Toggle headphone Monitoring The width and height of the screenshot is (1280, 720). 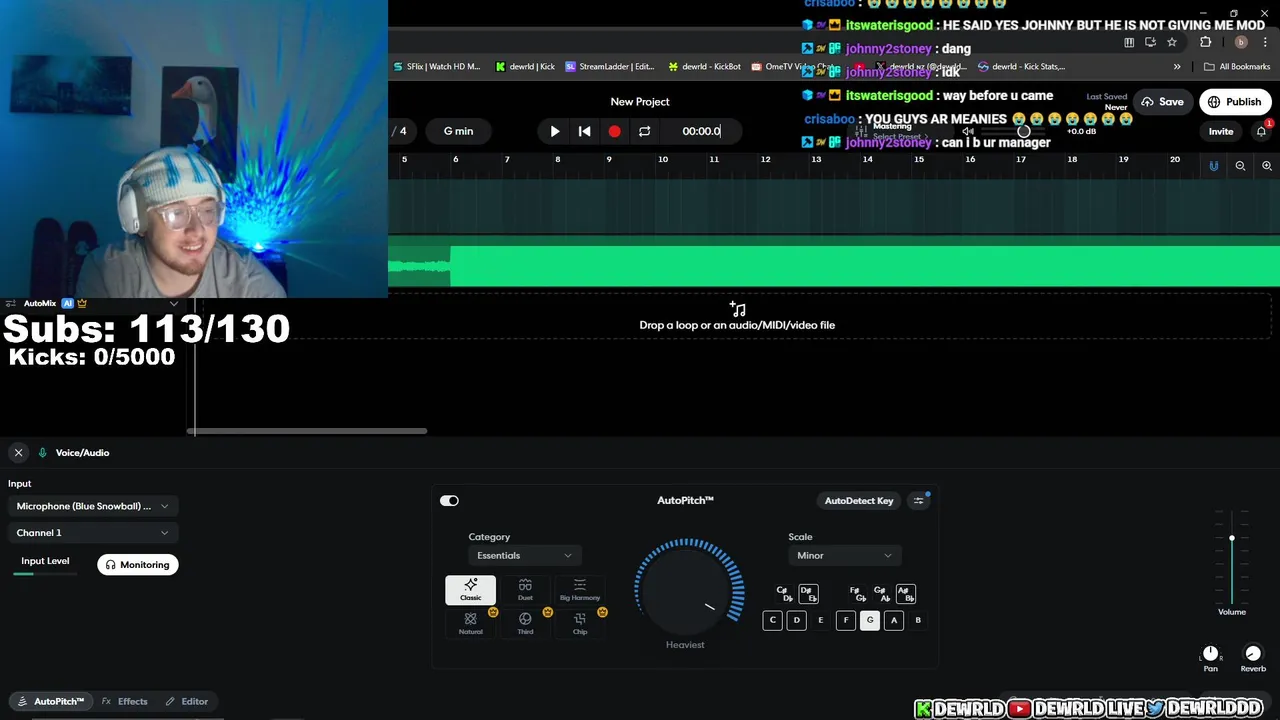(138, 565)
